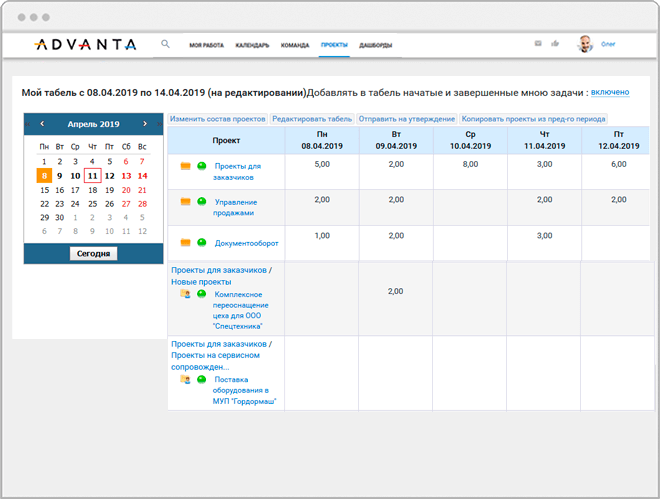660x499 pixels.
Task: Click Отправить на утверждение button
Action: click(407, 119)
